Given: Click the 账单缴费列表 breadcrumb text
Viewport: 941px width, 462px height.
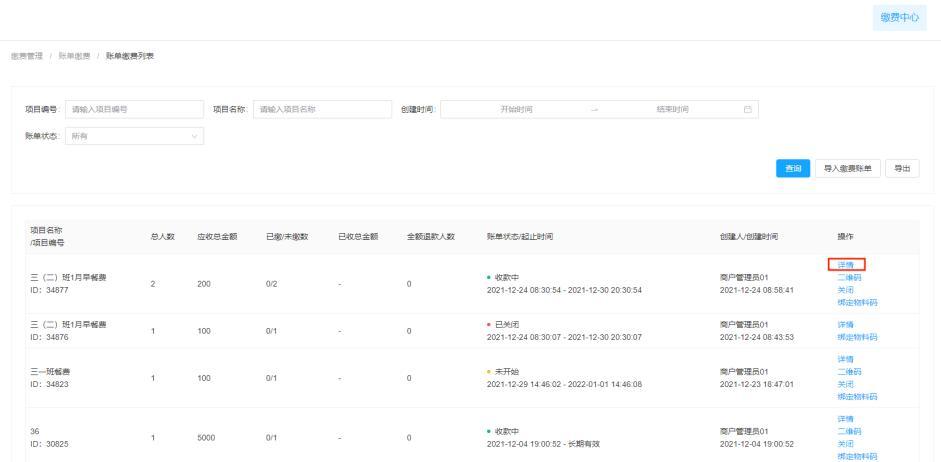Looking at the screenshot, I should 130,56.
